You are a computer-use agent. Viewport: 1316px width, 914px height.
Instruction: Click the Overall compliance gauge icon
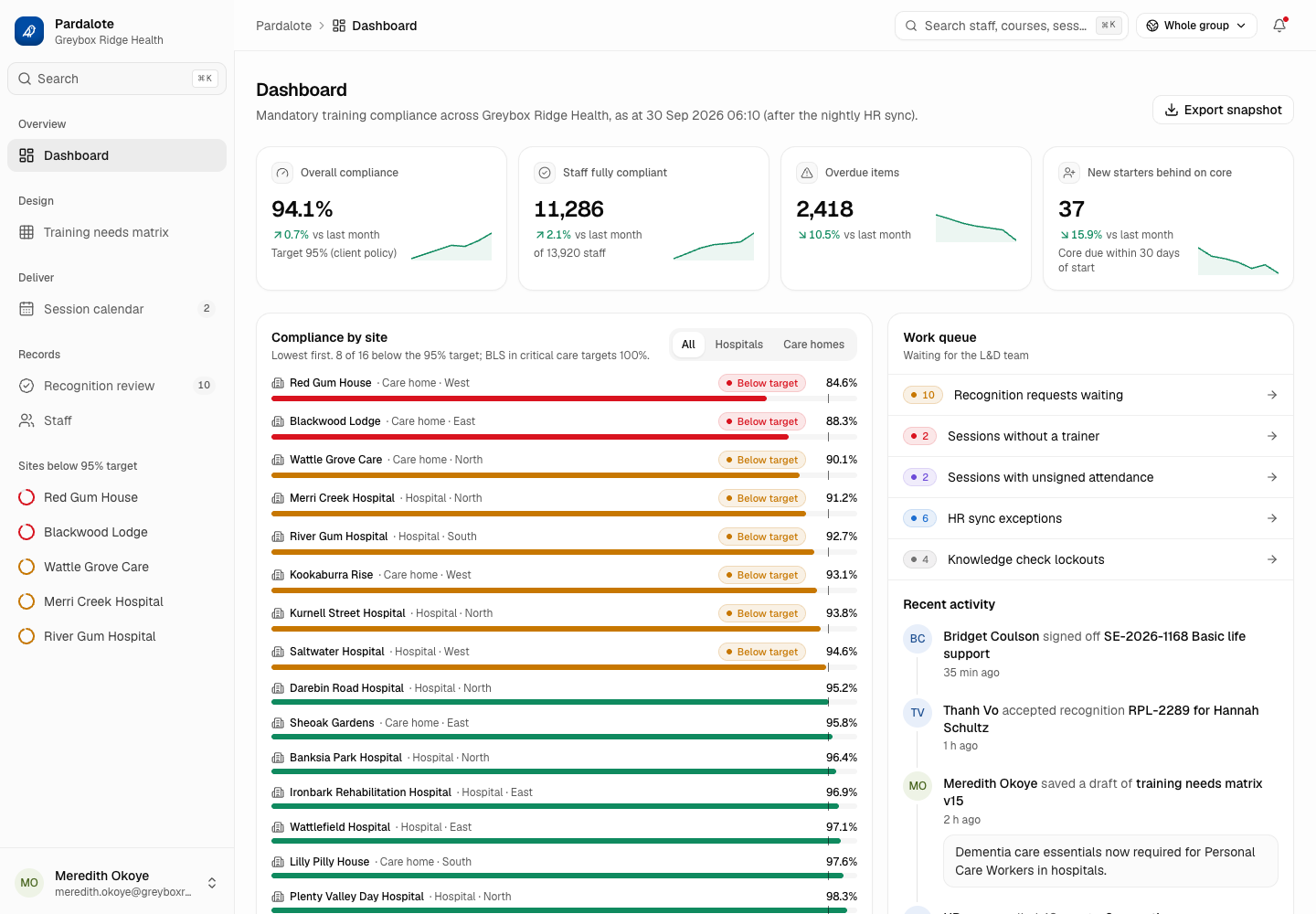[x=282, y=173]
